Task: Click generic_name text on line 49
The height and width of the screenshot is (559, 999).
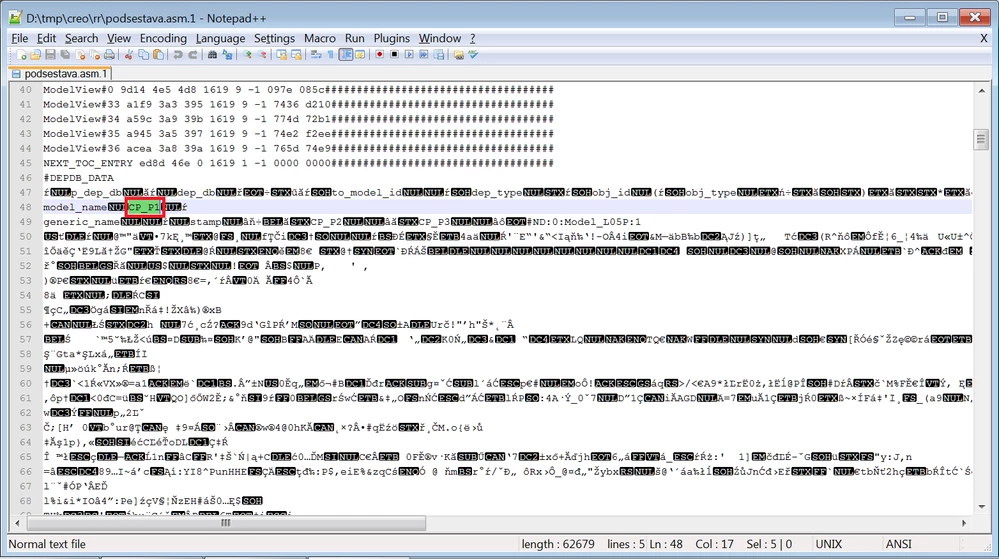Action: 82,222
